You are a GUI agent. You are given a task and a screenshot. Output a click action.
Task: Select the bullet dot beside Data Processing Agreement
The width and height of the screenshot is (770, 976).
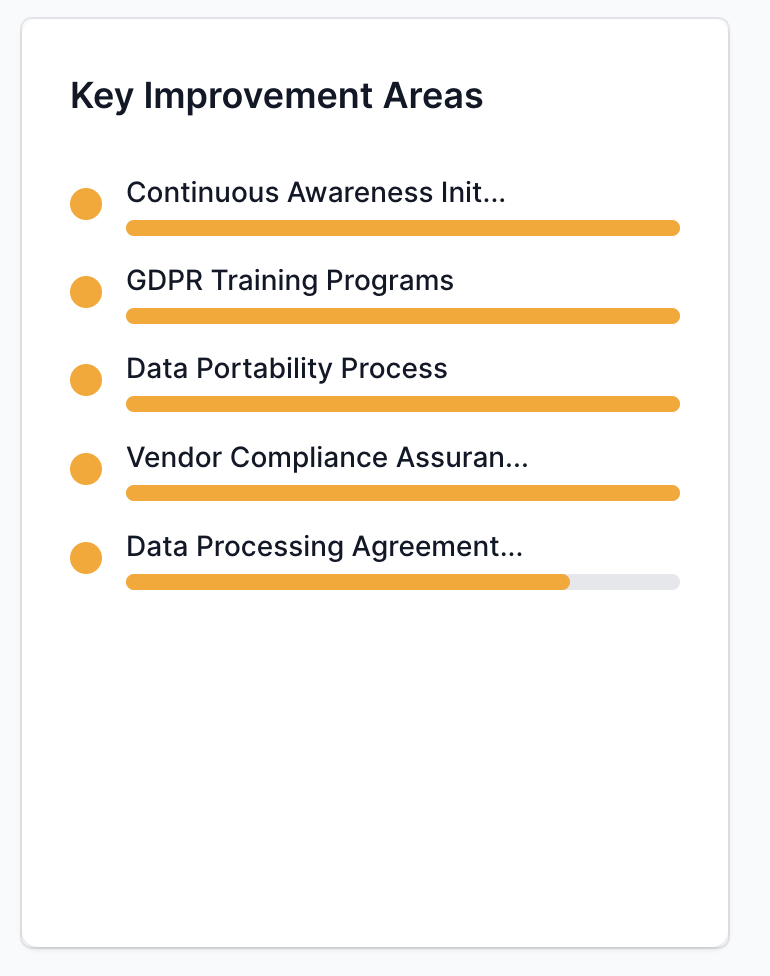coord(86,558)
